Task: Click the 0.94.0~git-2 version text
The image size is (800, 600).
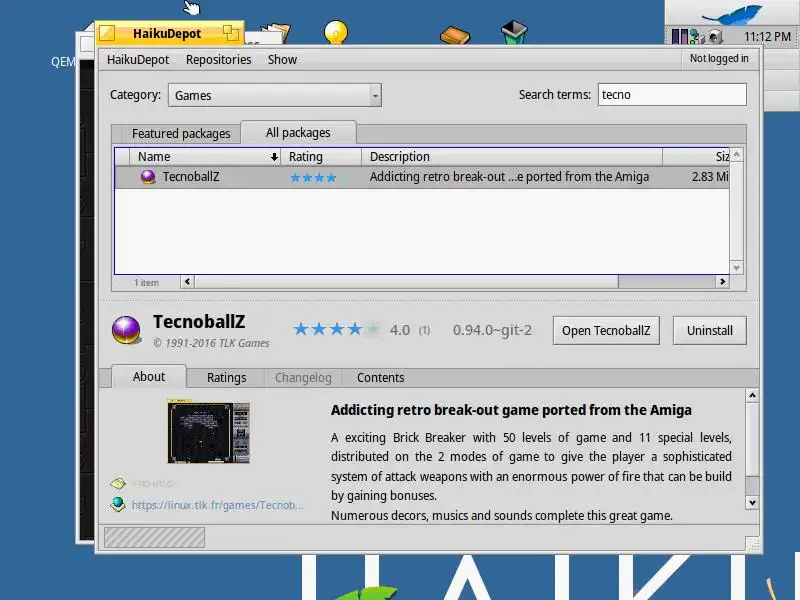Action: point(492,330)
